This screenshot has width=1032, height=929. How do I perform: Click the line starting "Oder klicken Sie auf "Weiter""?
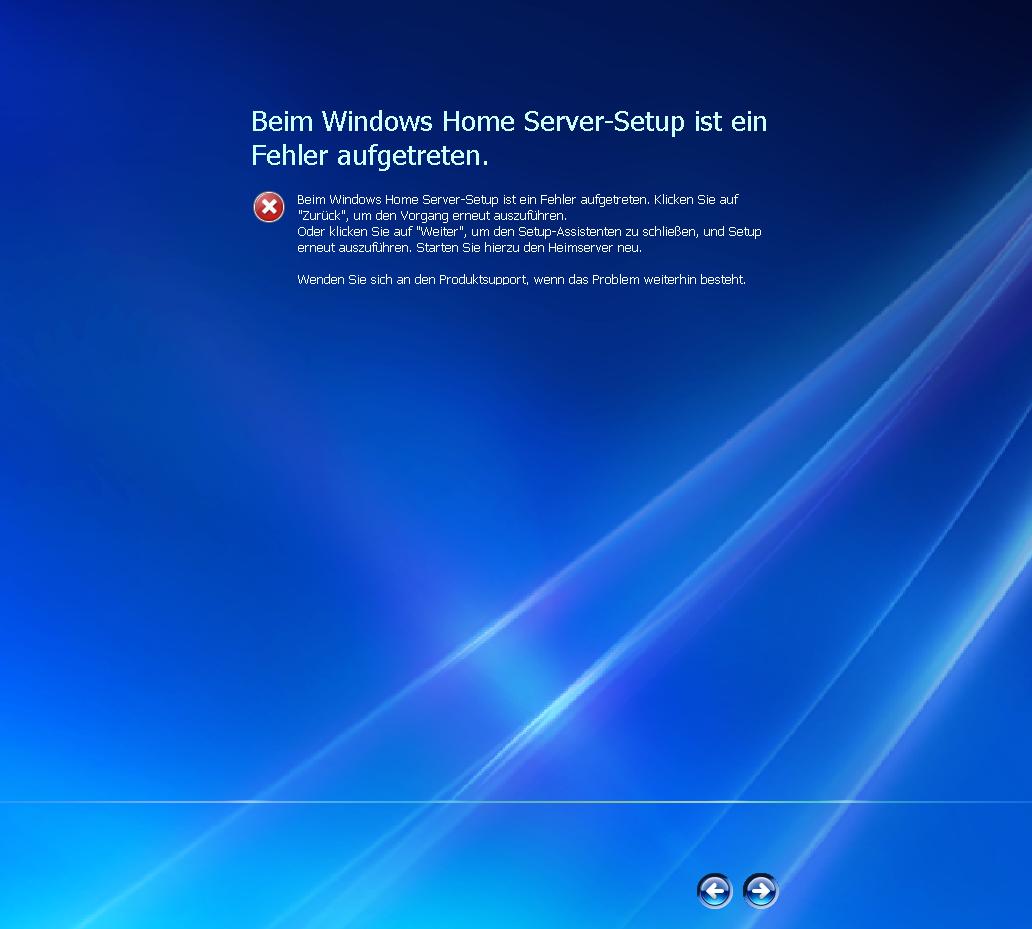(529, 232)
